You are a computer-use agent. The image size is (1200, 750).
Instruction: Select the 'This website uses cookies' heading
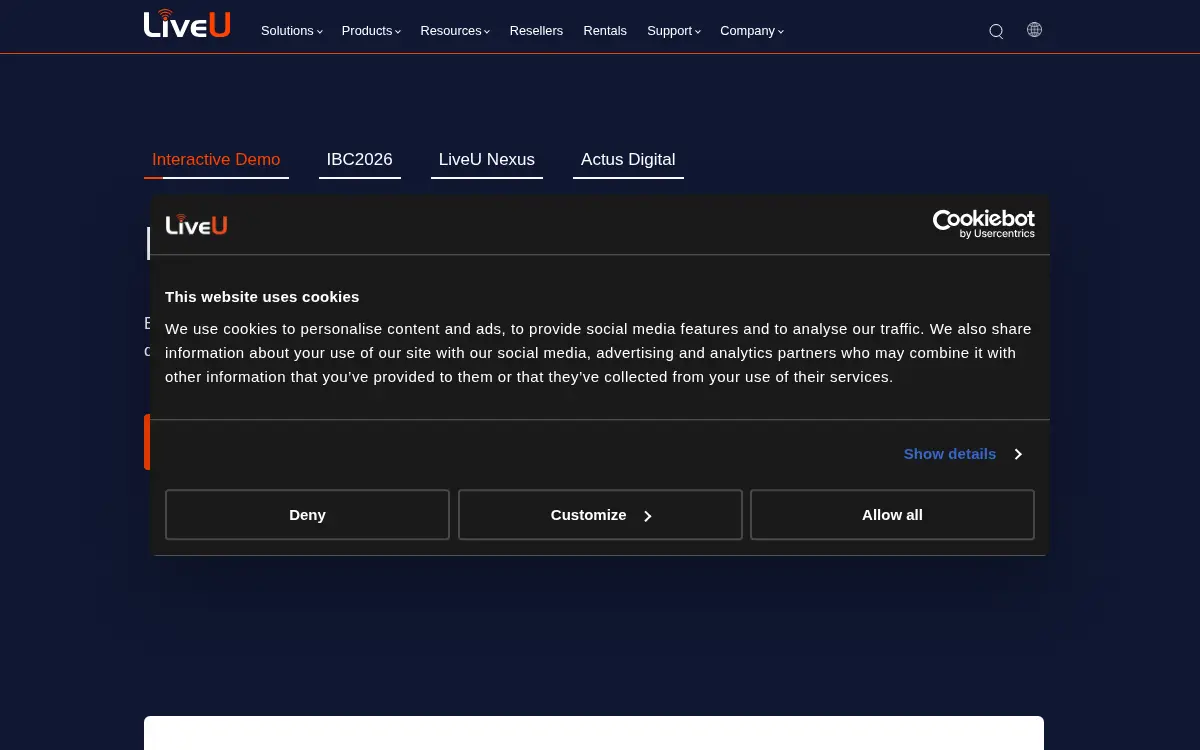[x=262, y=297]
